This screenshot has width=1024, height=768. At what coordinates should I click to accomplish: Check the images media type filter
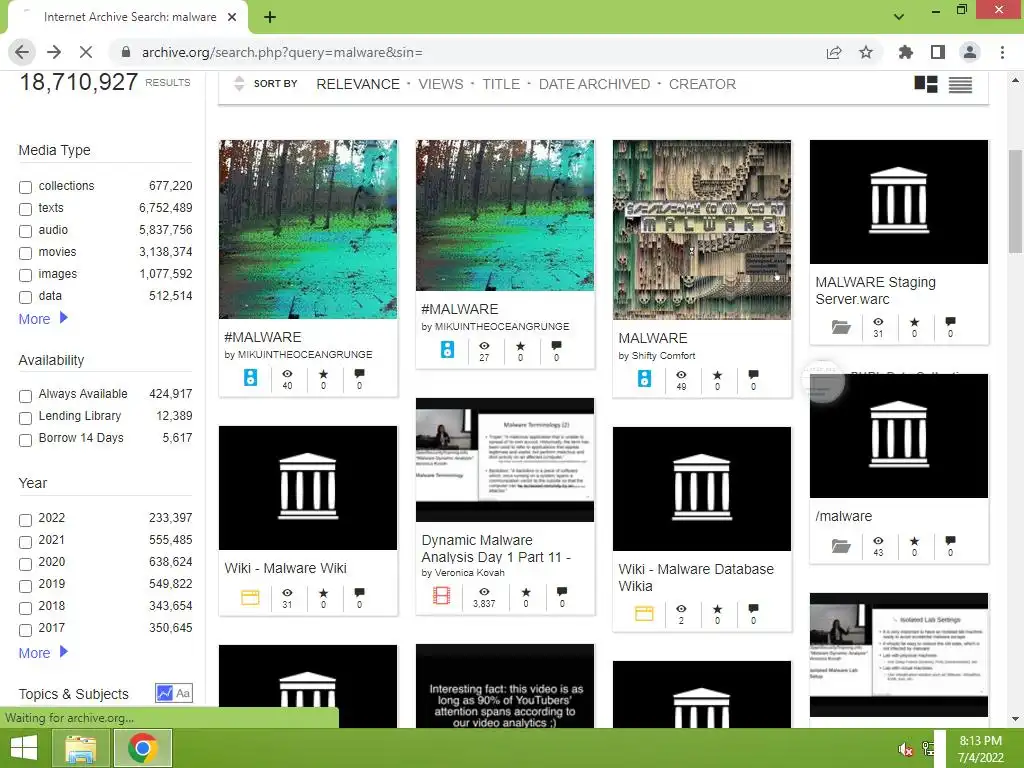point(25,276)
